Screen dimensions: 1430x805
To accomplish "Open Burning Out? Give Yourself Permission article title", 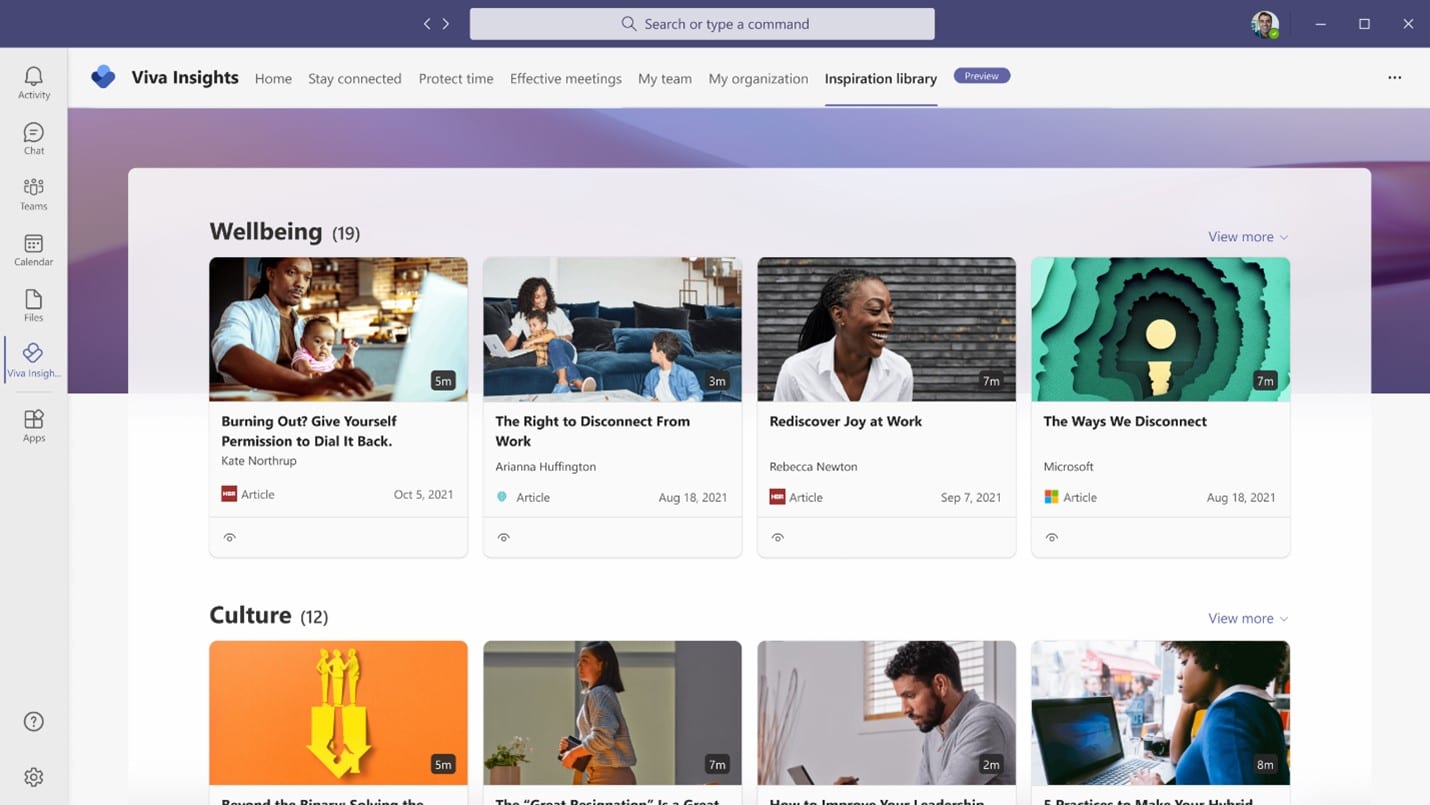I will 309,431.
